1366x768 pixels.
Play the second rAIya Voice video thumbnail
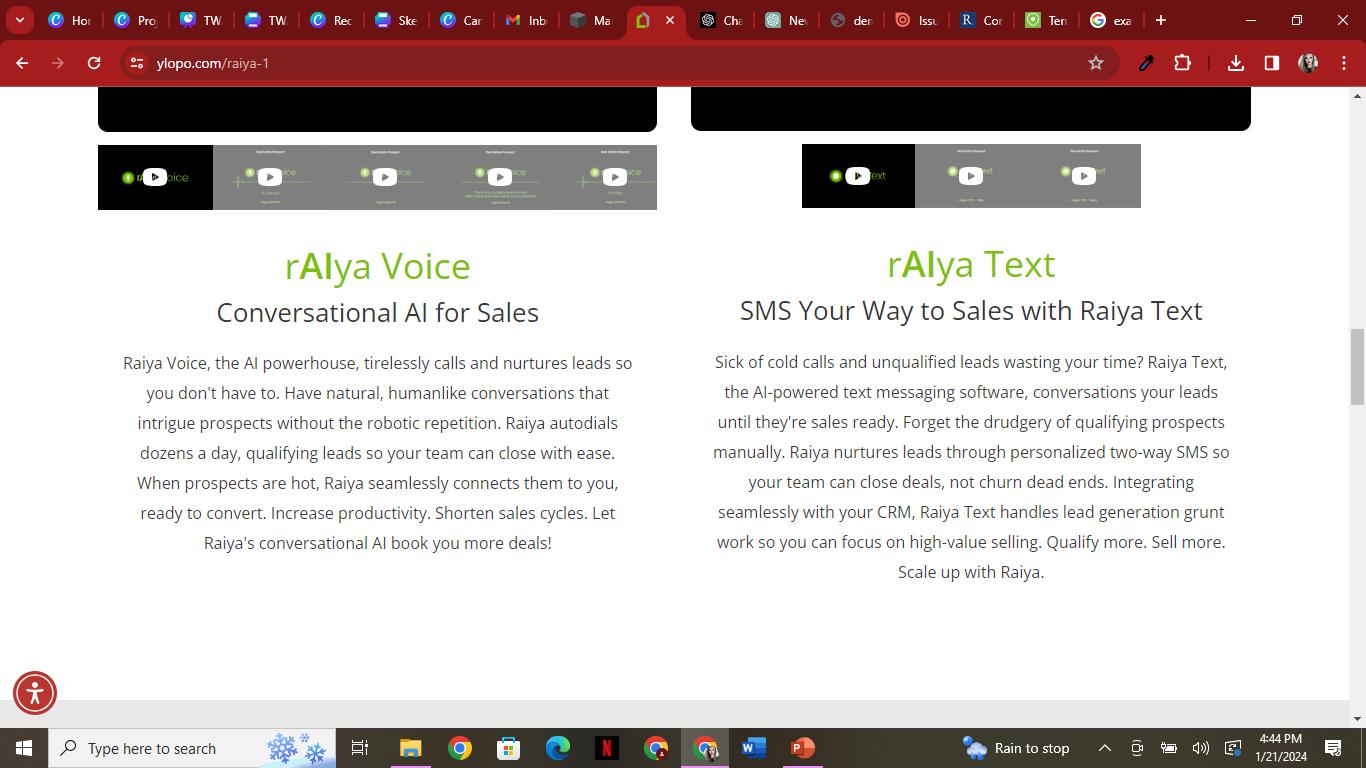coord(269,177)
